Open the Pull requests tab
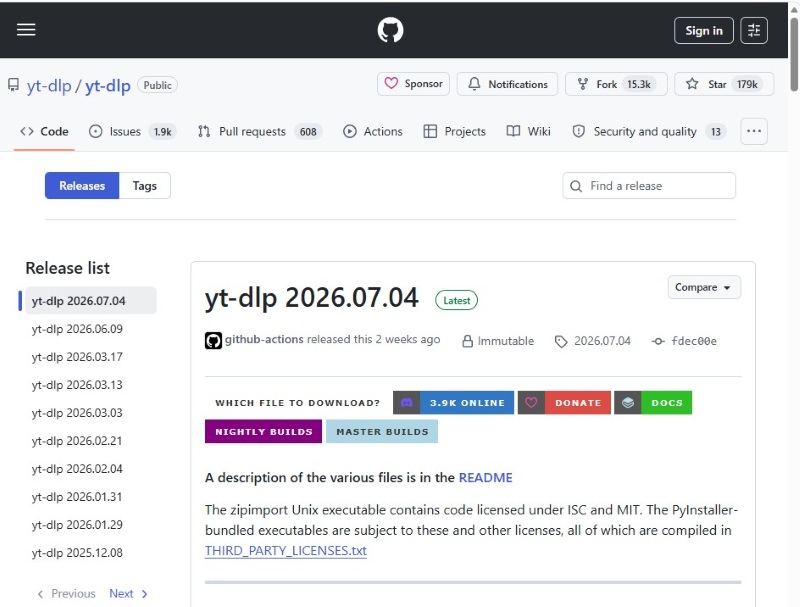Screen dimensions: 800x607 [x=260, y=132]
